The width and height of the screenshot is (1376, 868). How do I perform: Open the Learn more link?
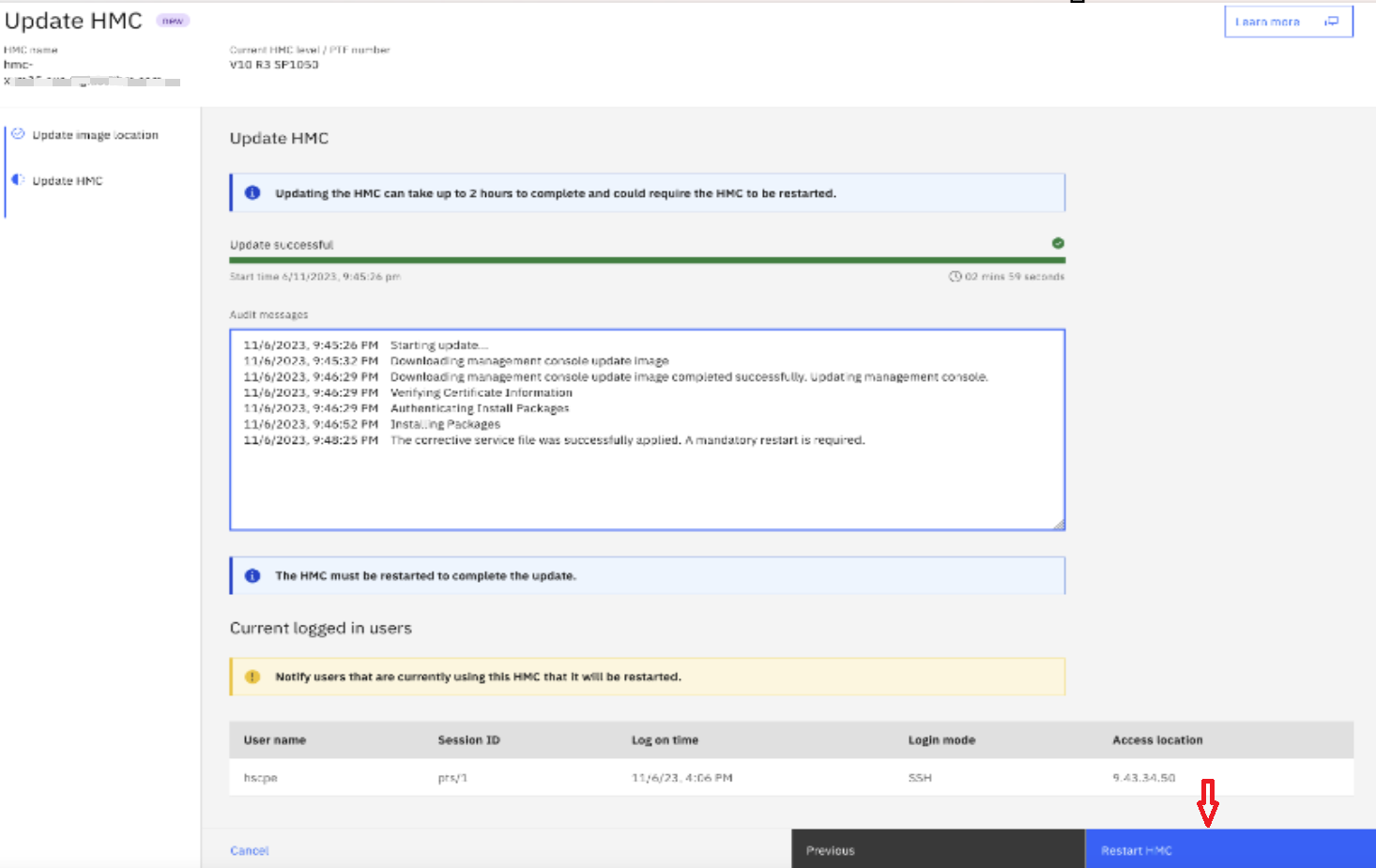click(x=1288, y=22)
